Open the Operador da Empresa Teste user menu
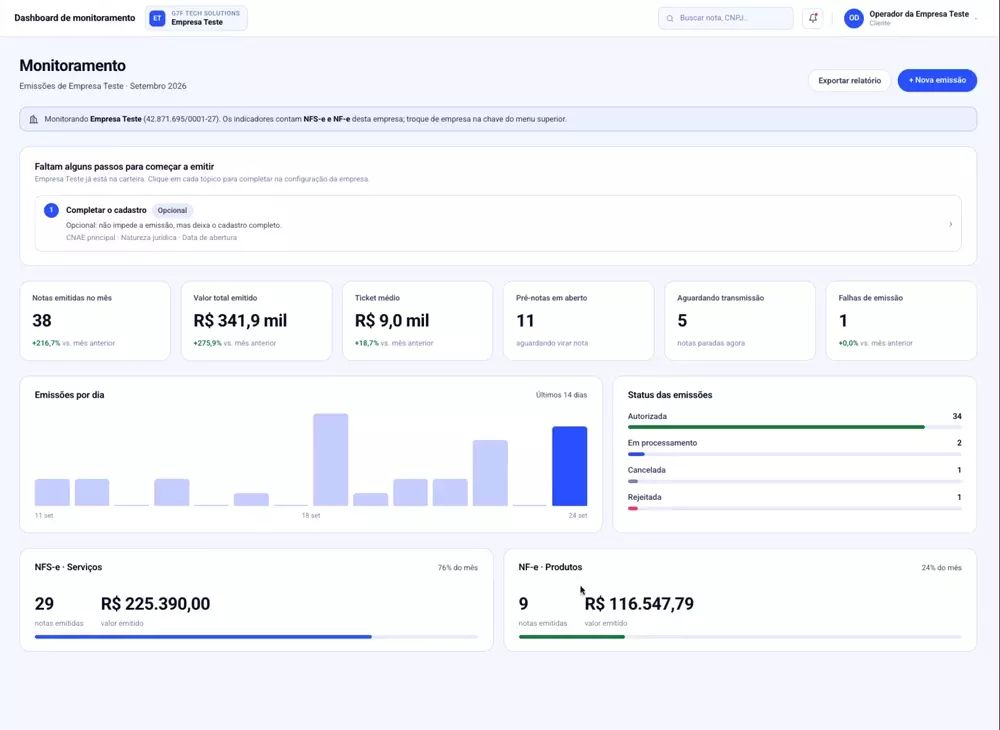 [911, 18]
